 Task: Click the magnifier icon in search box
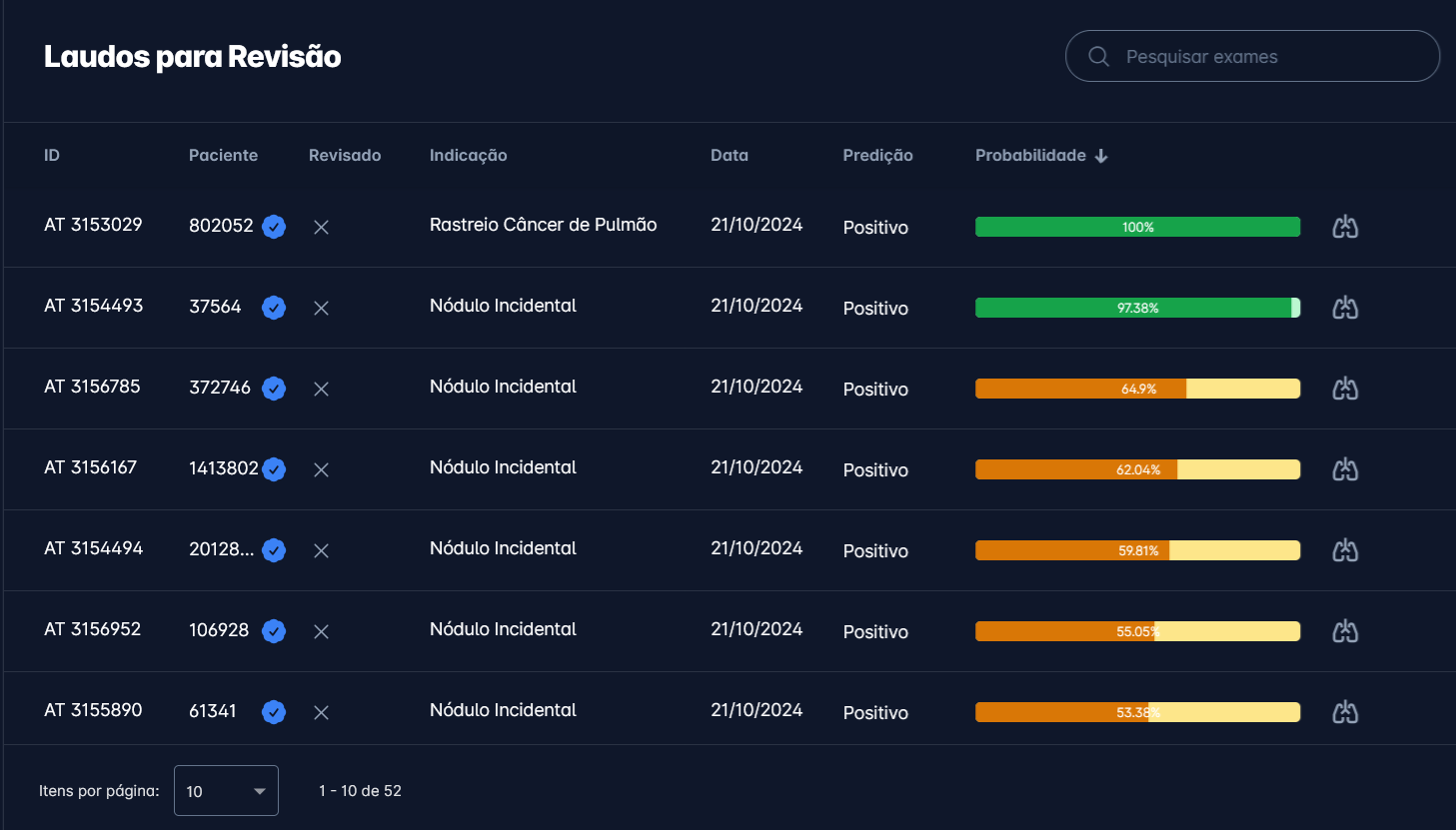1098,56
